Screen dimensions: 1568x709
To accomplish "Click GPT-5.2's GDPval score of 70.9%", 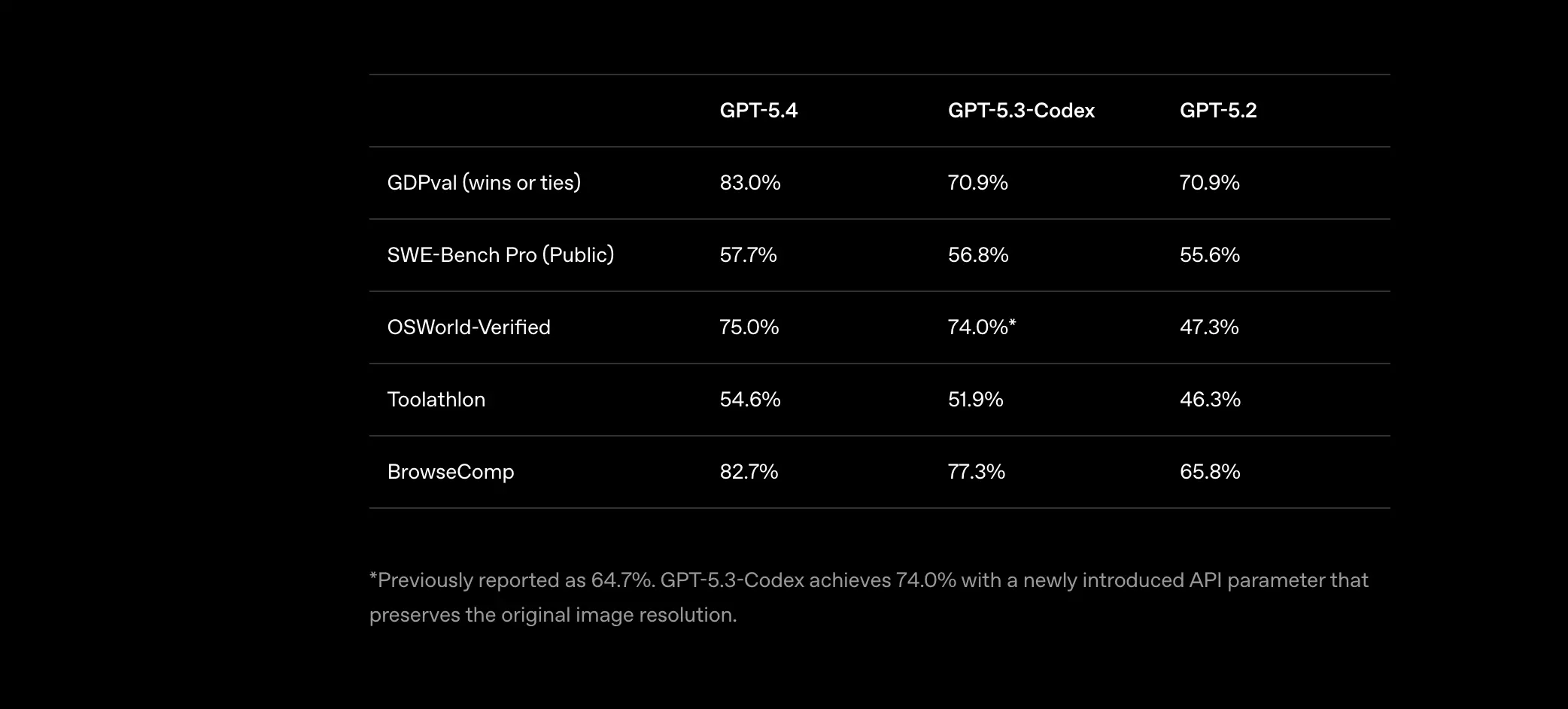I will (1209, 183).
